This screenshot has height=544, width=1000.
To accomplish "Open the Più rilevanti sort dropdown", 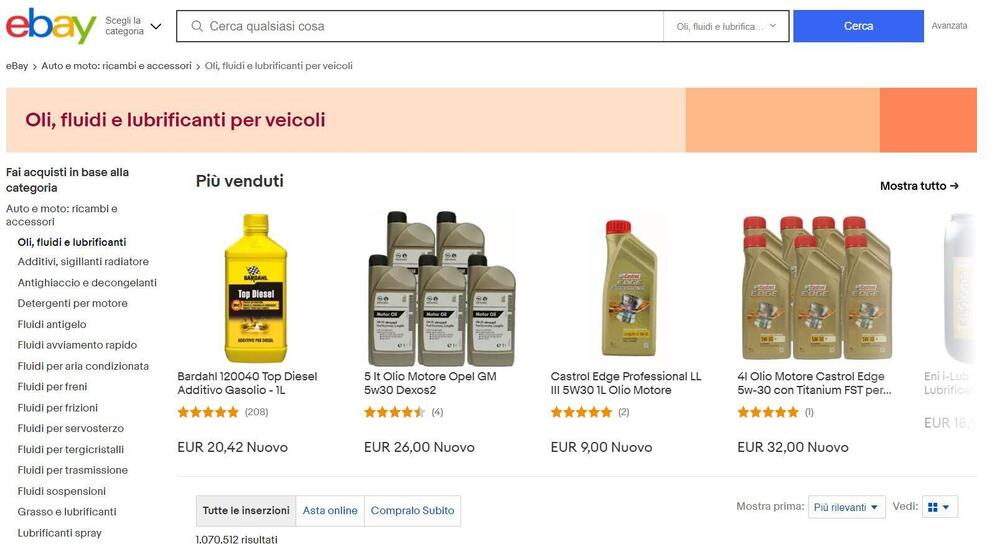I will (846, 507).
